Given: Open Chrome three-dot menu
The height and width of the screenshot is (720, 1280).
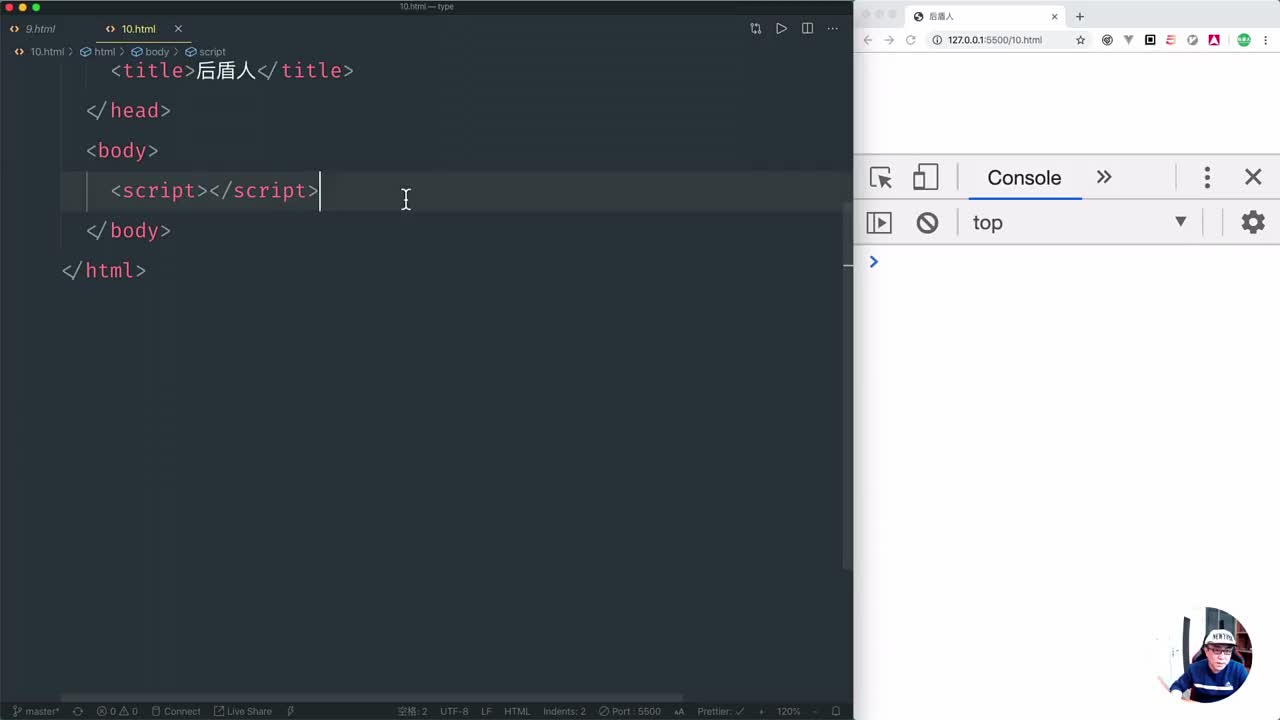Looking at the screenshot, I should 1266,40.
